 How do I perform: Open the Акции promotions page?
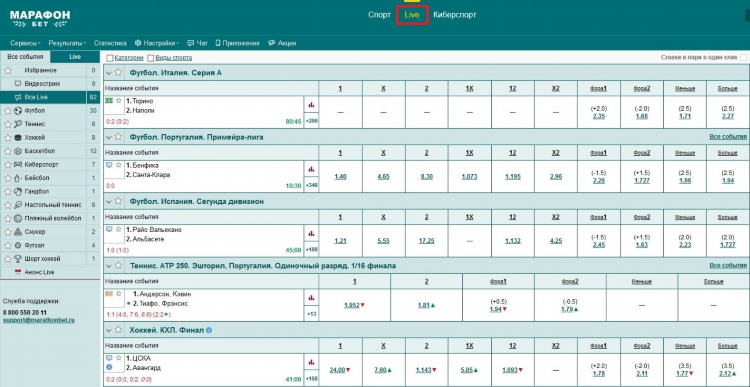tap(282, 43)
